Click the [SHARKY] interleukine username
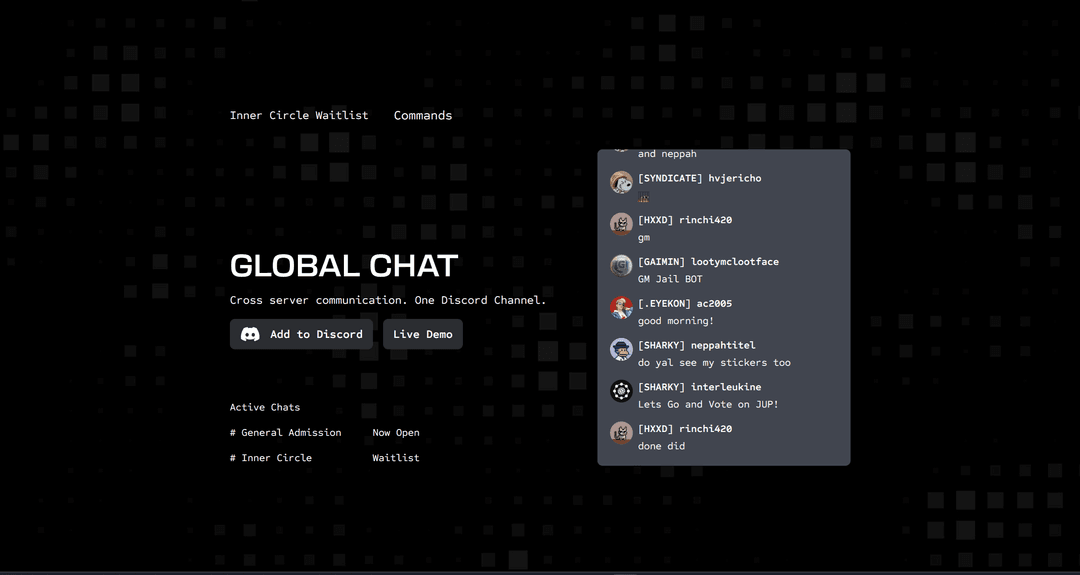Image resolution: width=1080 pixels, height=575 pixels. [700, 387]
